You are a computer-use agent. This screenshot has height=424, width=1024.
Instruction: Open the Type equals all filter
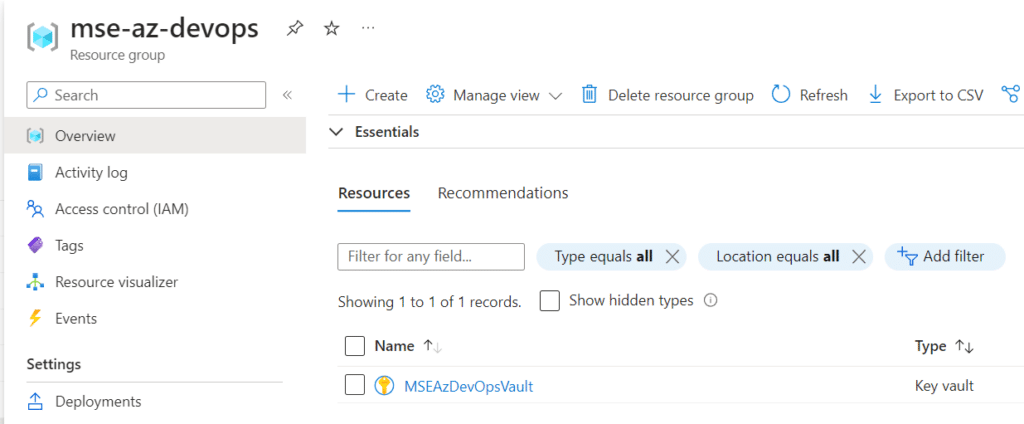[603, 257]
